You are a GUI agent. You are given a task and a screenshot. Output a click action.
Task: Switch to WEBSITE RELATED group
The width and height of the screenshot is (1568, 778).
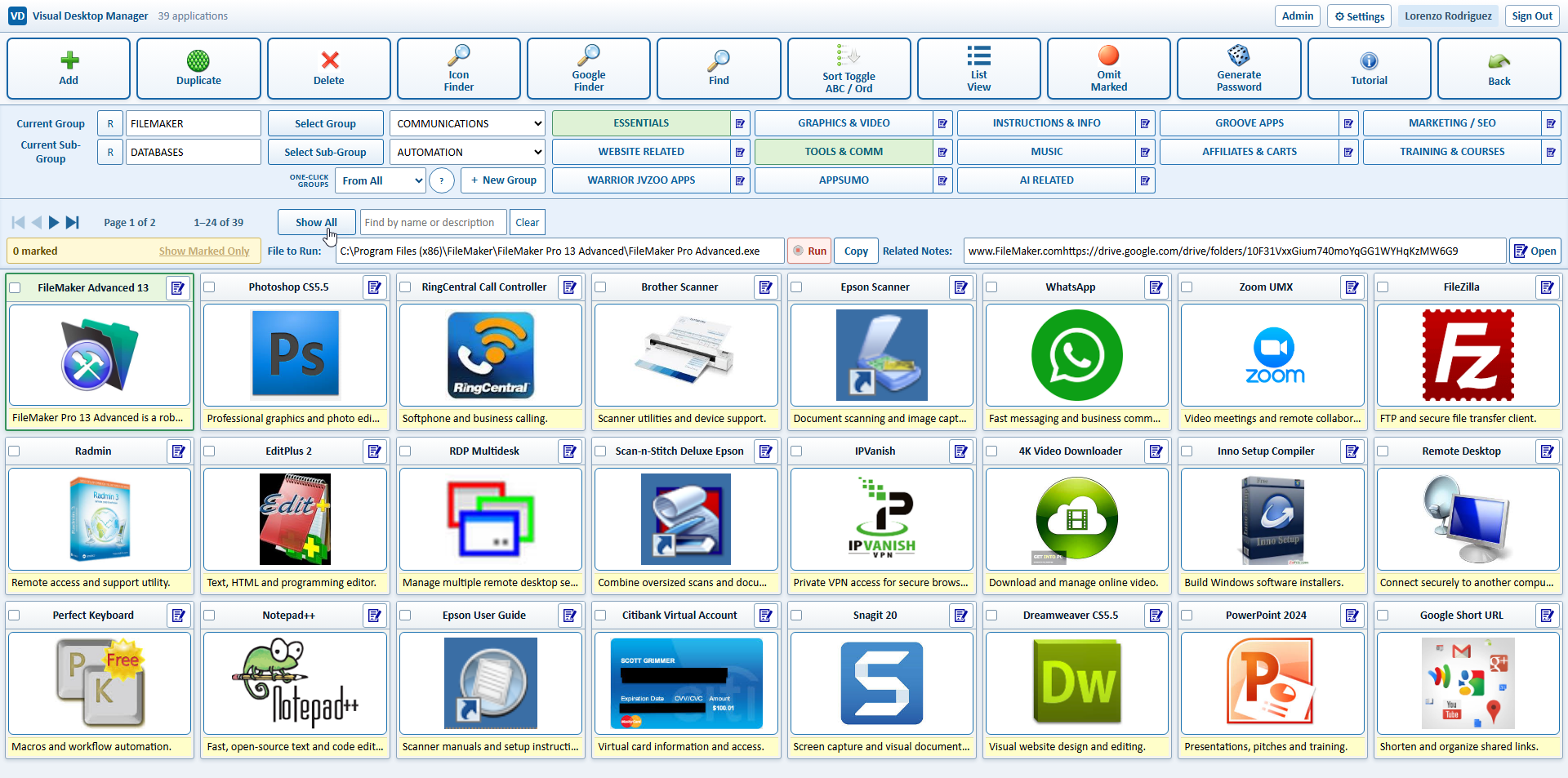point(641,152)
